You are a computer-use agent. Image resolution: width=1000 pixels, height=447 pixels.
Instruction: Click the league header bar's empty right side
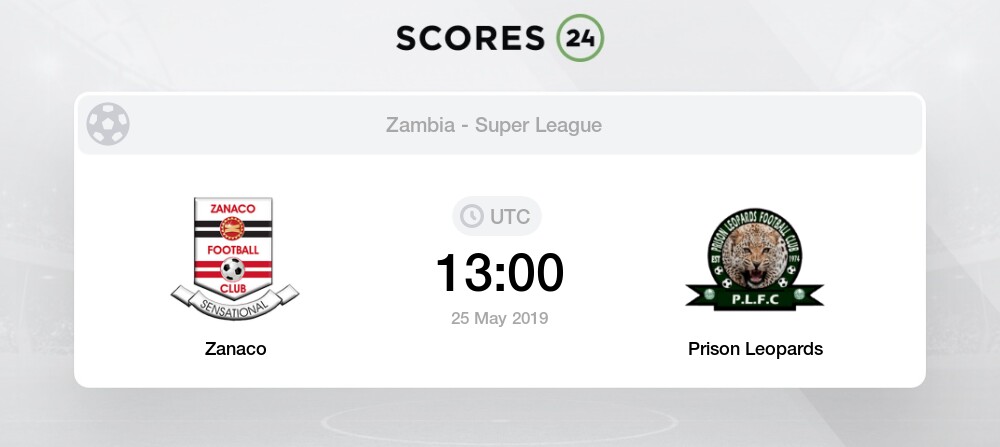tap(800, 126)
